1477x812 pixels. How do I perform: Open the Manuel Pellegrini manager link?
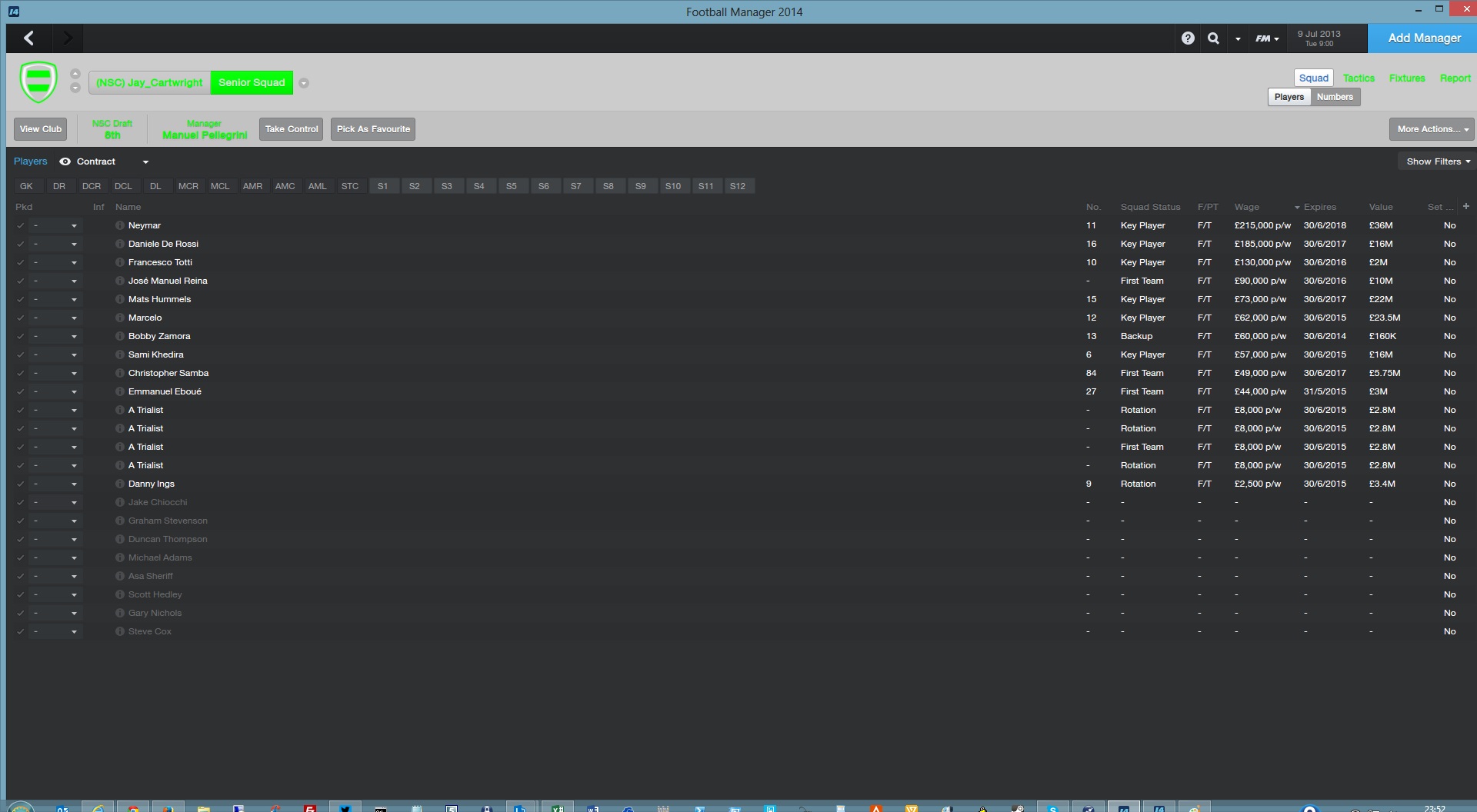pos(205,135)
